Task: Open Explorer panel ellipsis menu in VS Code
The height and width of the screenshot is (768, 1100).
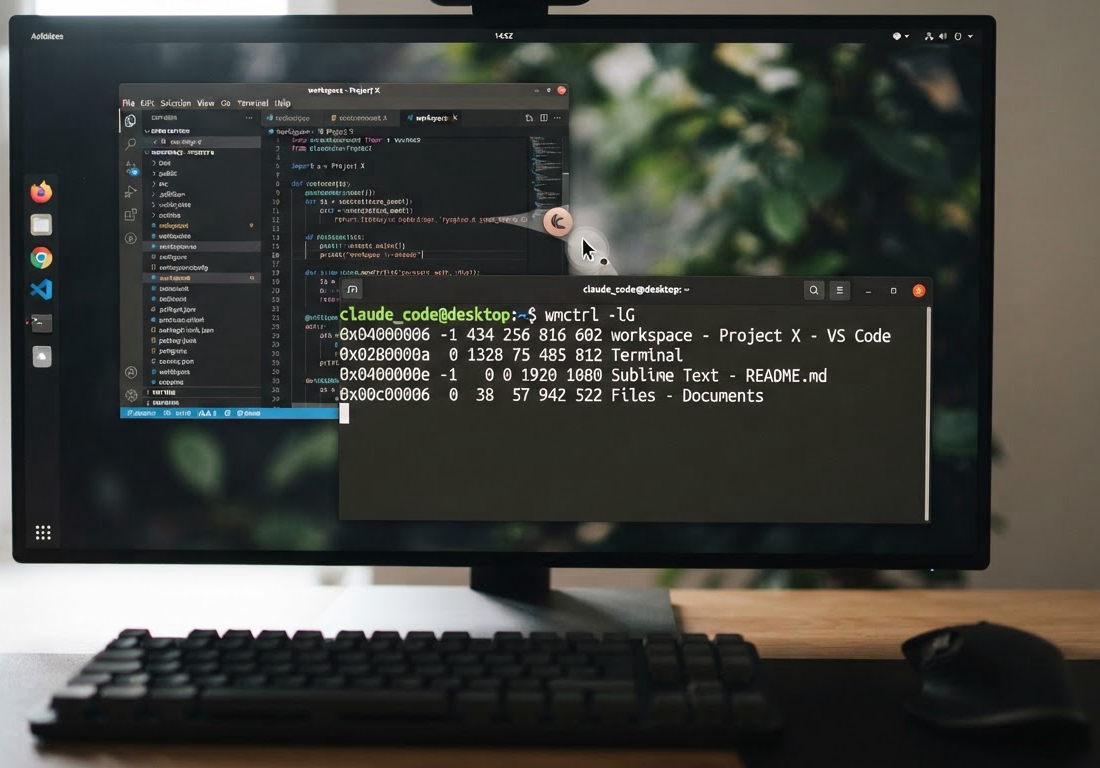Action: (249, 118)
